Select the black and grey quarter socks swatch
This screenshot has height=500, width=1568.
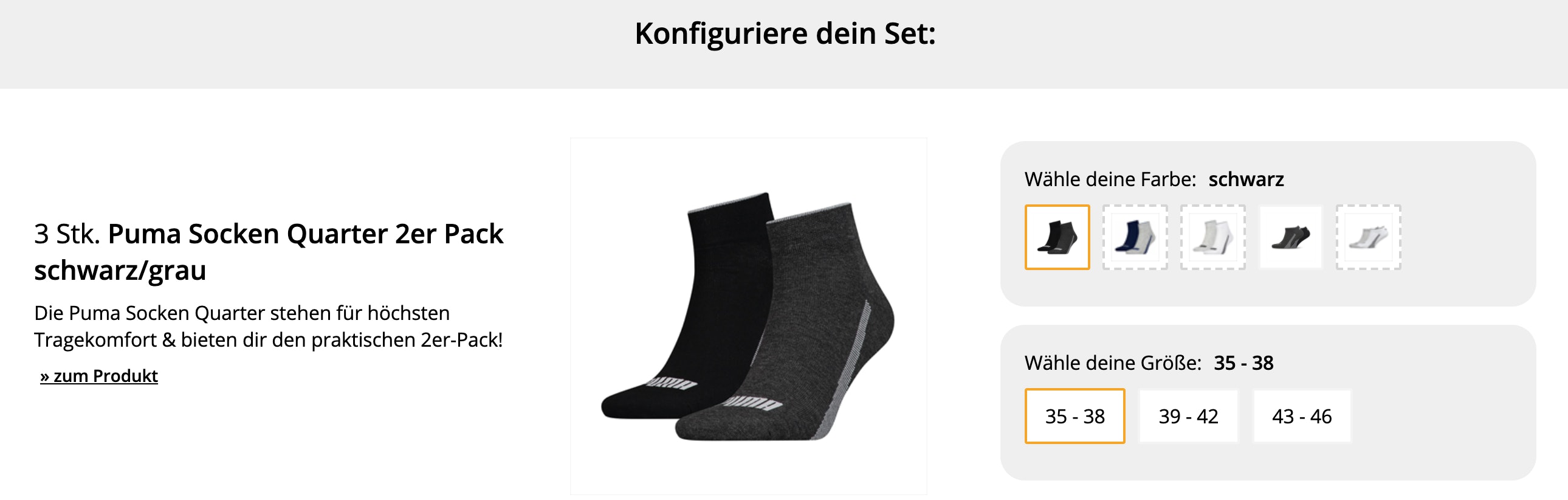click(x=1057, y=237)
